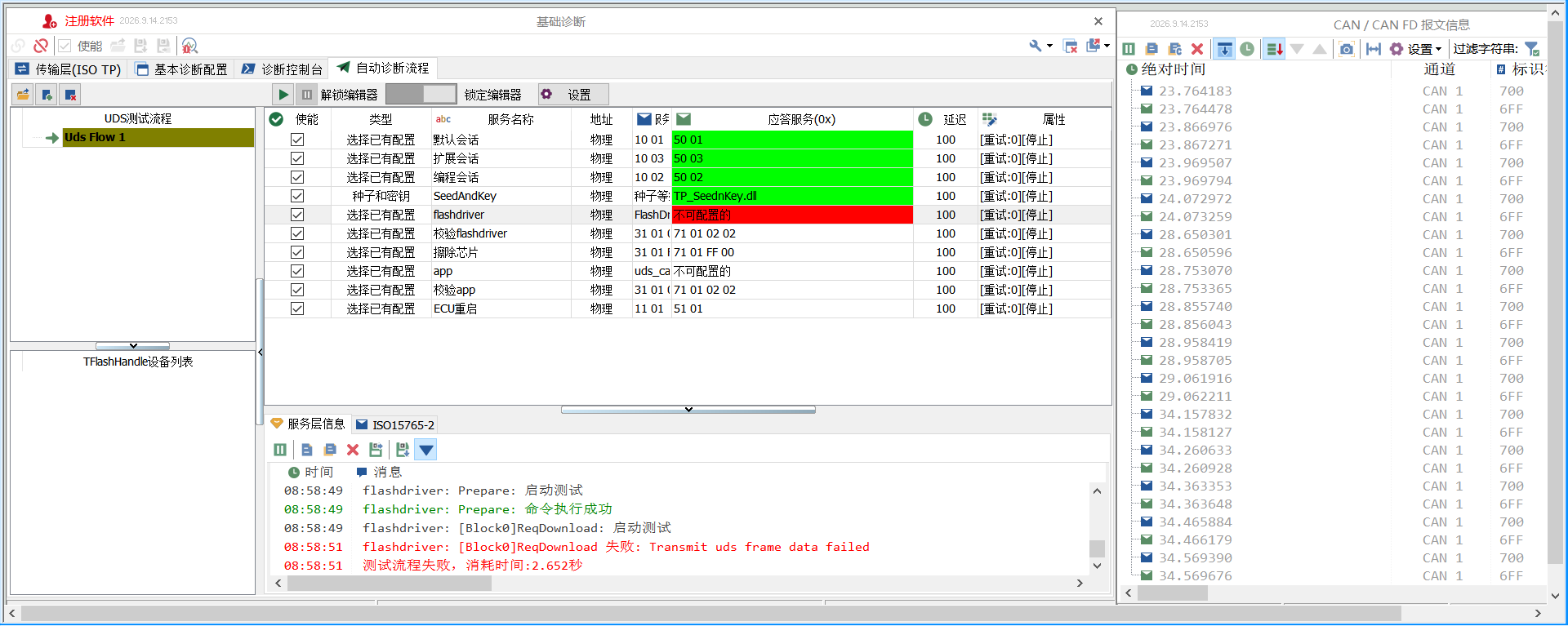Image resolution: width=1568 pixels, height=626 pixels.
Task: Take a snapshot of CAN trace
Action: (1347, 49)
